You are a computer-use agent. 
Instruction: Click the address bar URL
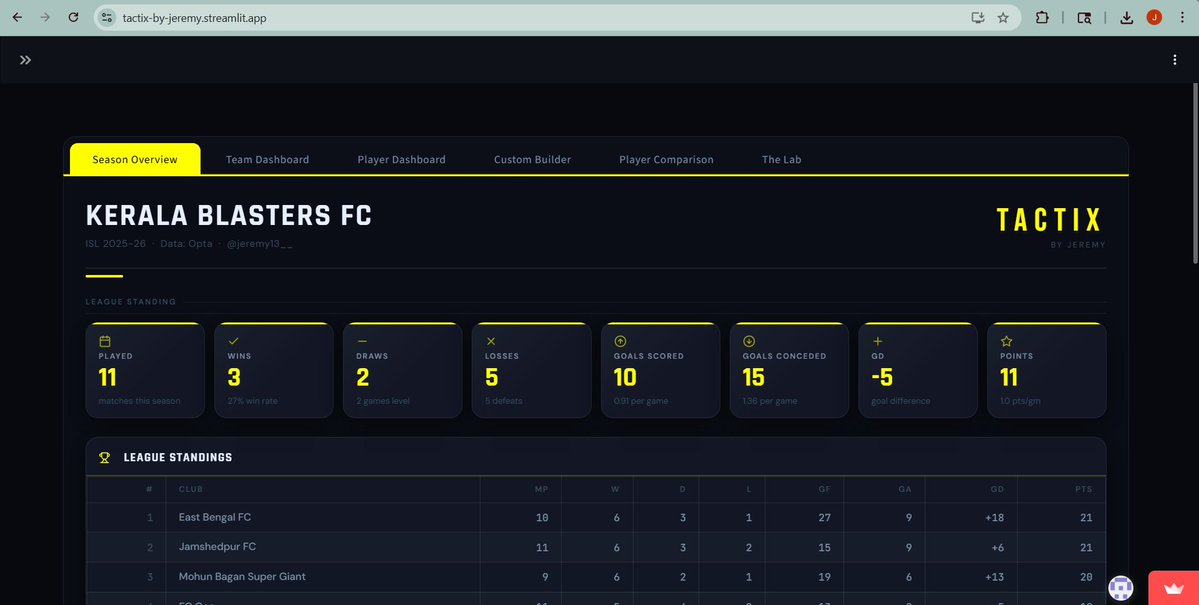click(x=194, y=18)
